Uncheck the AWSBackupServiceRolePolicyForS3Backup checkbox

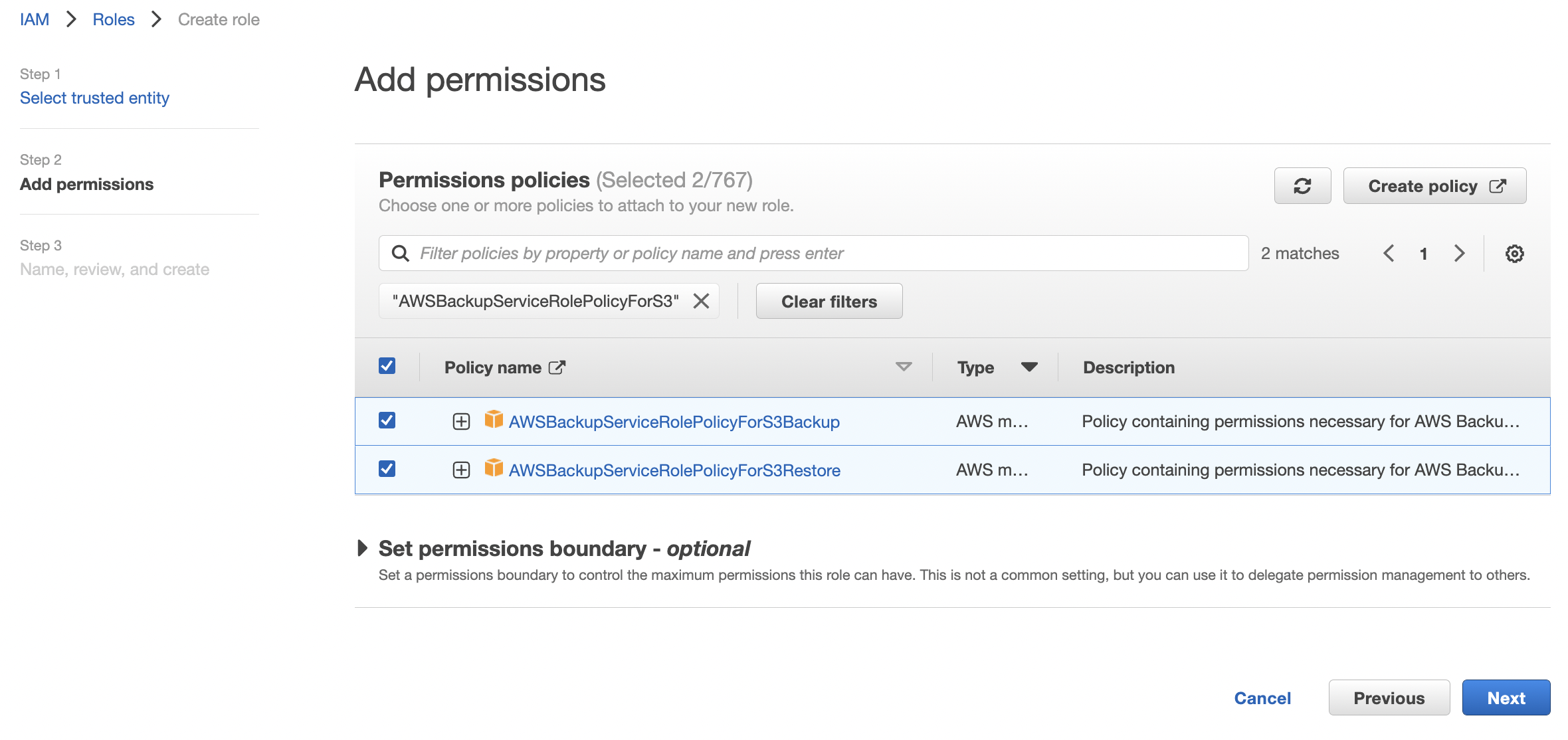[387, 420]
